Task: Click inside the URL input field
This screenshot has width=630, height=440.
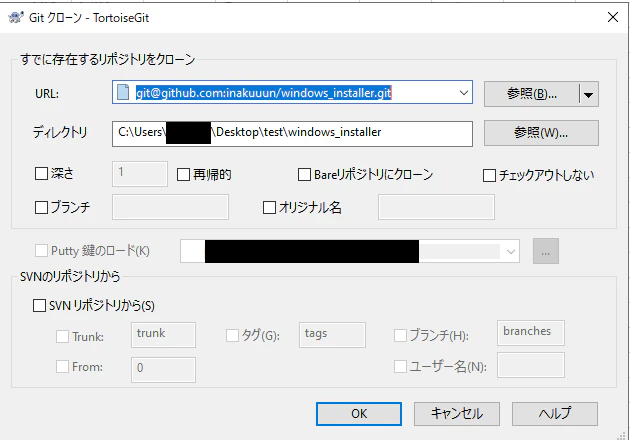Action: 292,92
